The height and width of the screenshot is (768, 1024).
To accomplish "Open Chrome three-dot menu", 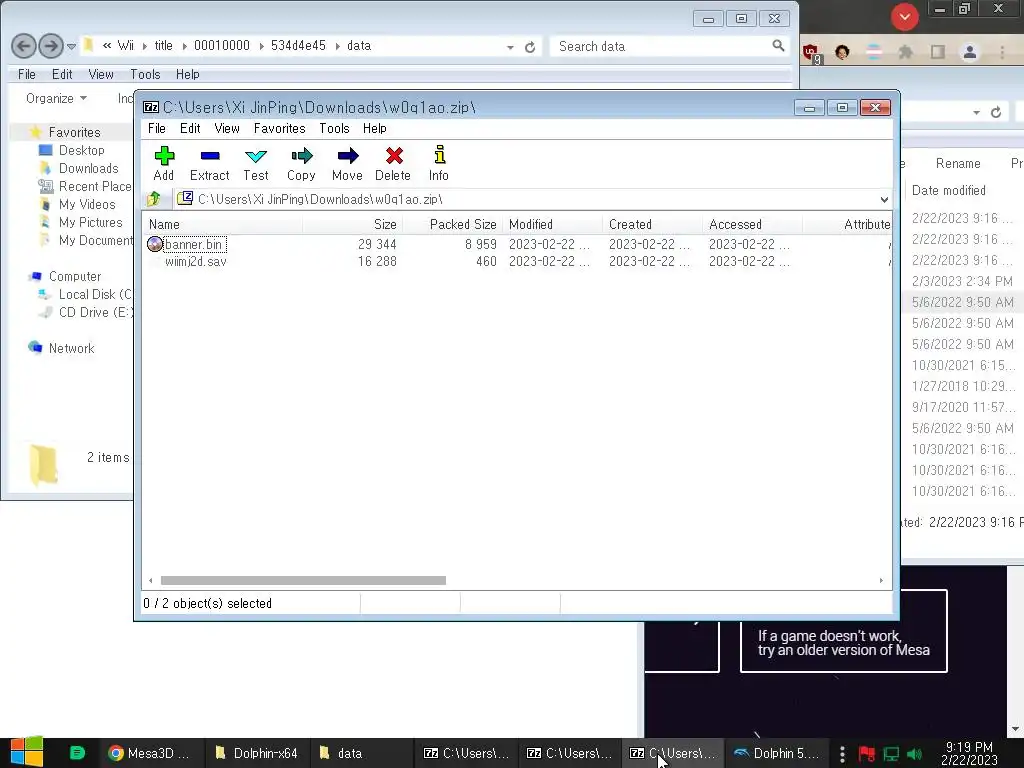I will pyautogui.click(x=1002, y=52).
